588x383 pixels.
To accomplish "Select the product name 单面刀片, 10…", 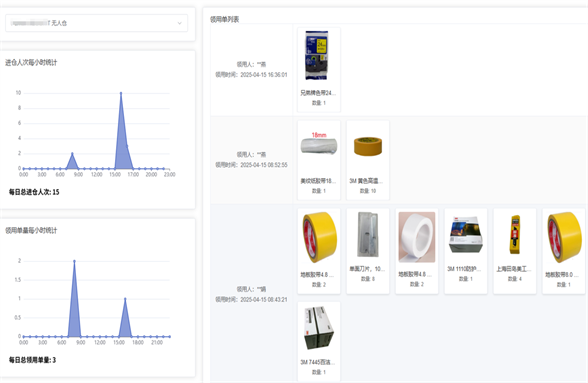I will coord(367,269).
